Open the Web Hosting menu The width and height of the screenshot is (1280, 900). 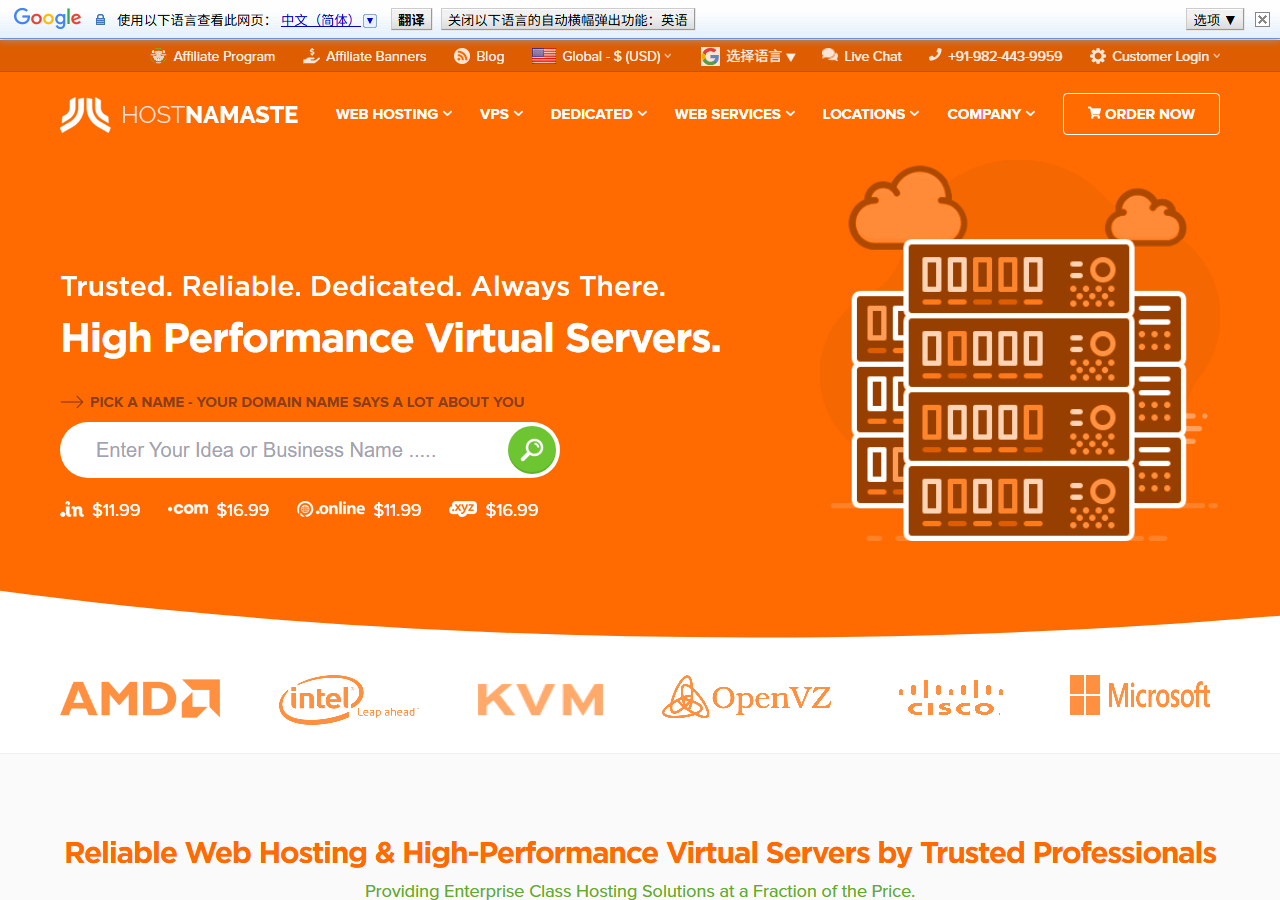pyautogui.click(x=394, y=114)
